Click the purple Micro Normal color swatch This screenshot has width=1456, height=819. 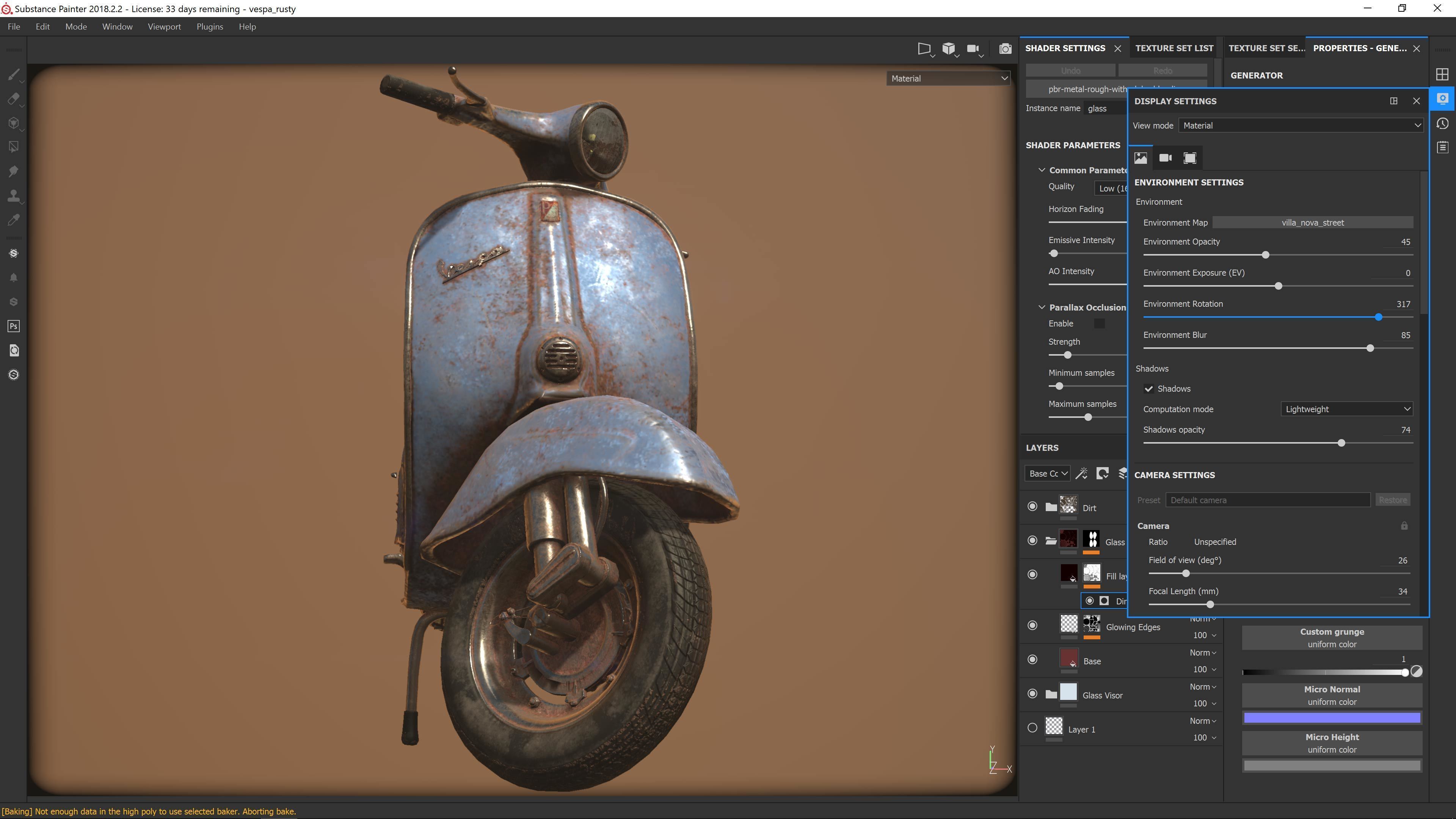[x=1332, y=719]
